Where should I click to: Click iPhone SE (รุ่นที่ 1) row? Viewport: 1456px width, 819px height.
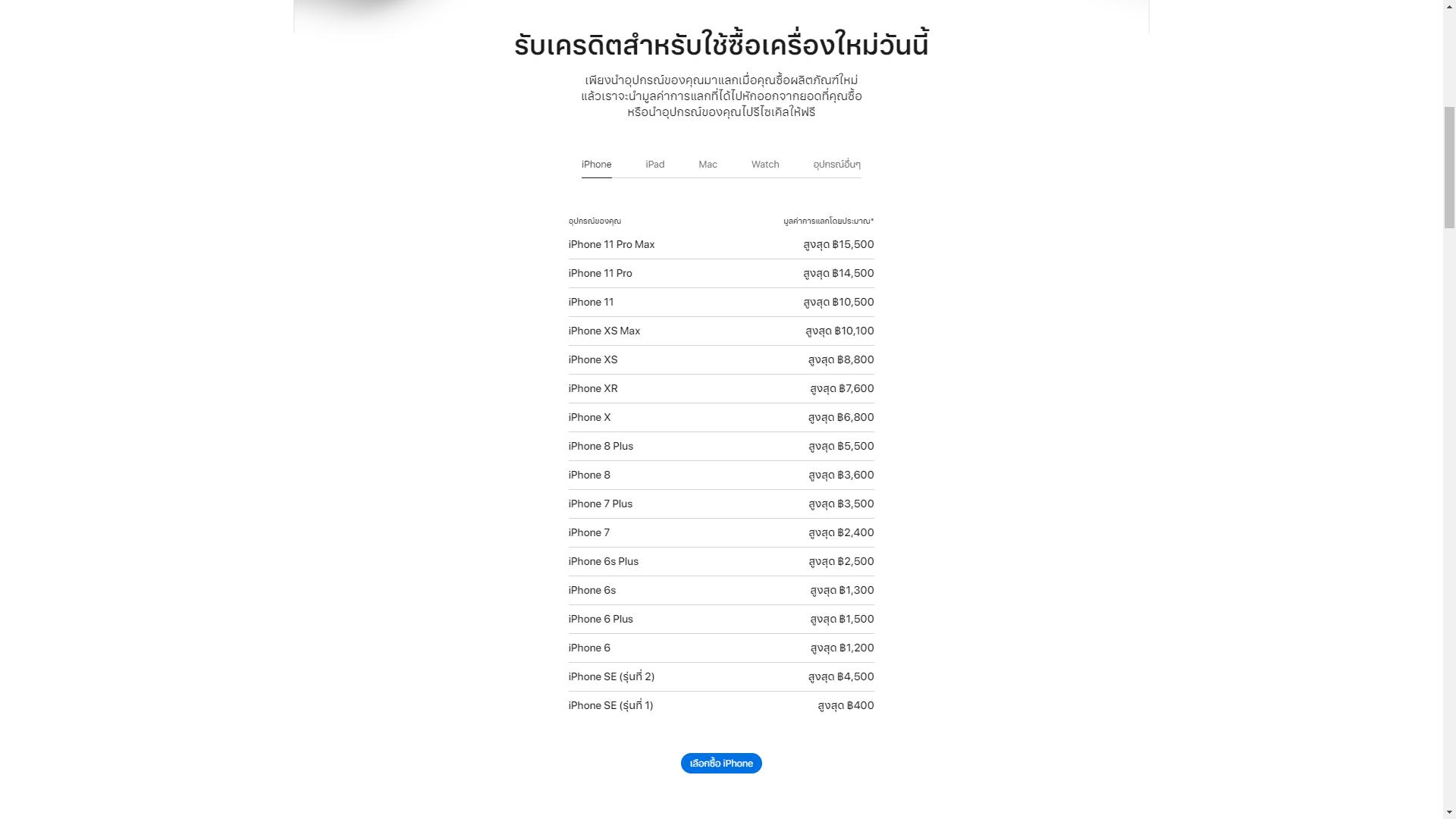point(721,706)
